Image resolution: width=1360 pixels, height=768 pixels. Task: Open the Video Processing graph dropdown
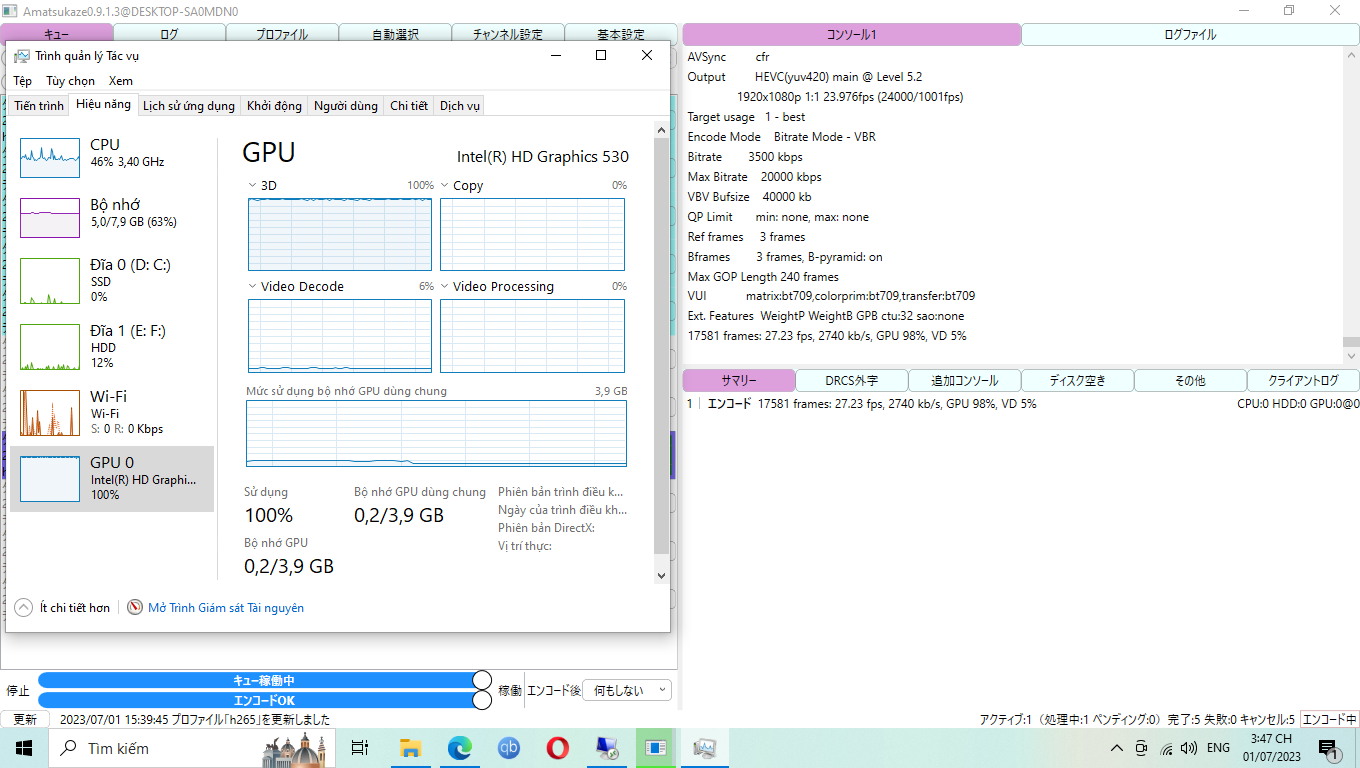point(445,287)
